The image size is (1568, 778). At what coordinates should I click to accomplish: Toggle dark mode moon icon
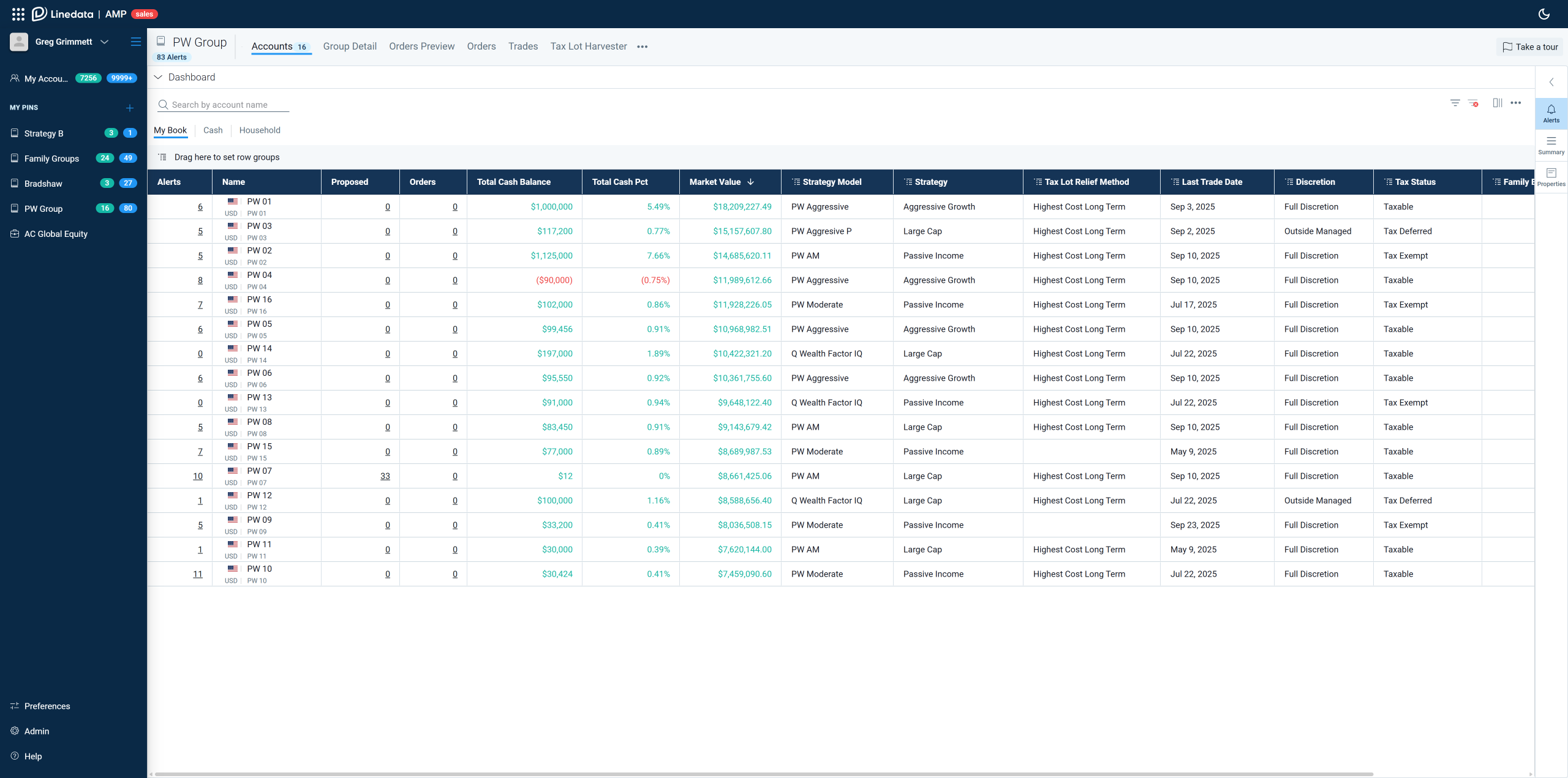coord(1544,14)
